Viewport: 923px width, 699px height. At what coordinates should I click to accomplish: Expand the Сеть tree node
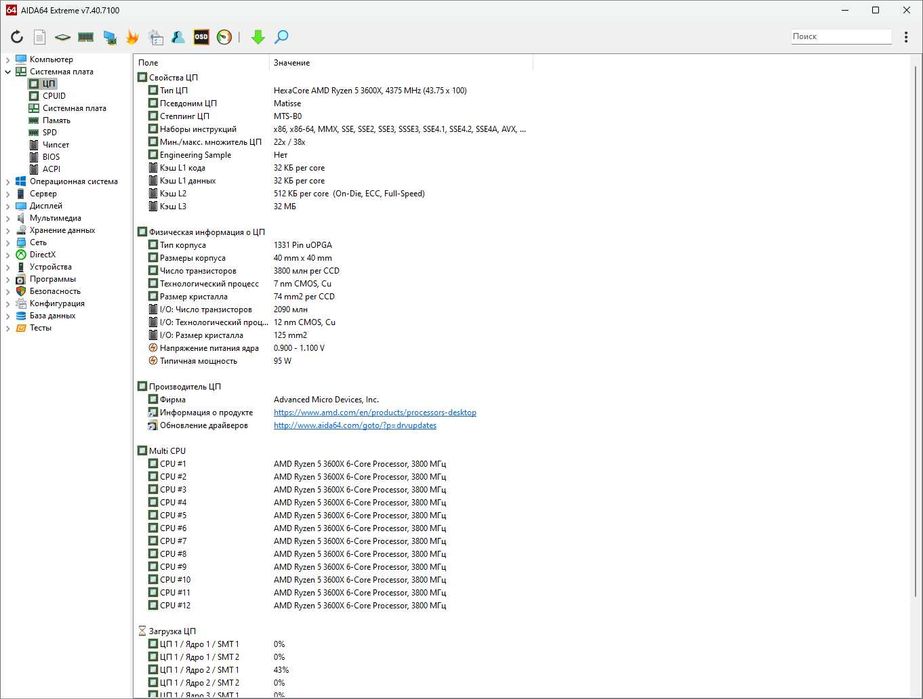[x=8, y=243]
